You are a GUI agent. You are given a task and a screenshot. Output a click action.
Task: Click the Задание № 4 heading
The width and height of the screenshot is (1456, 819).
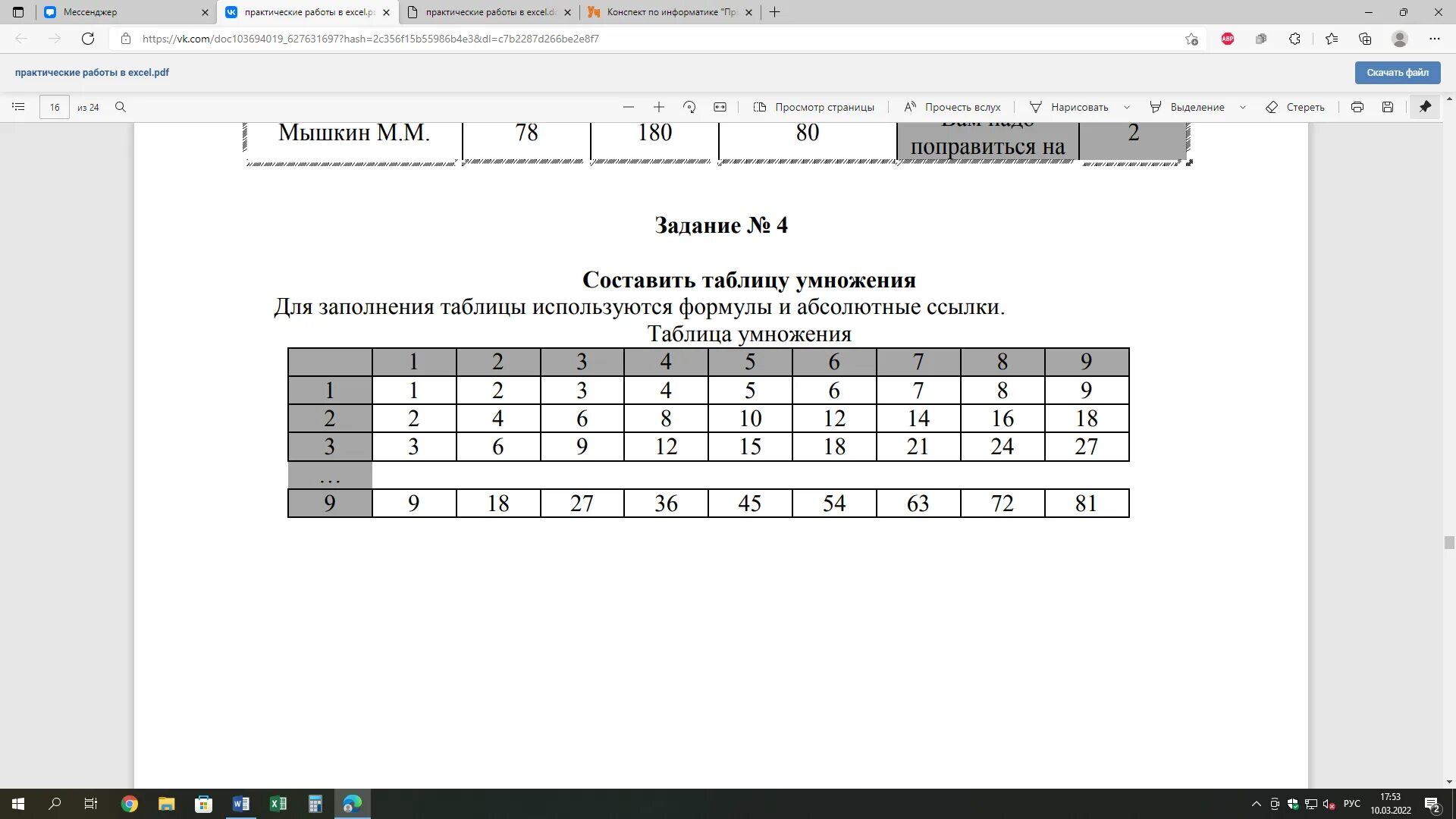tap(721, 225)
